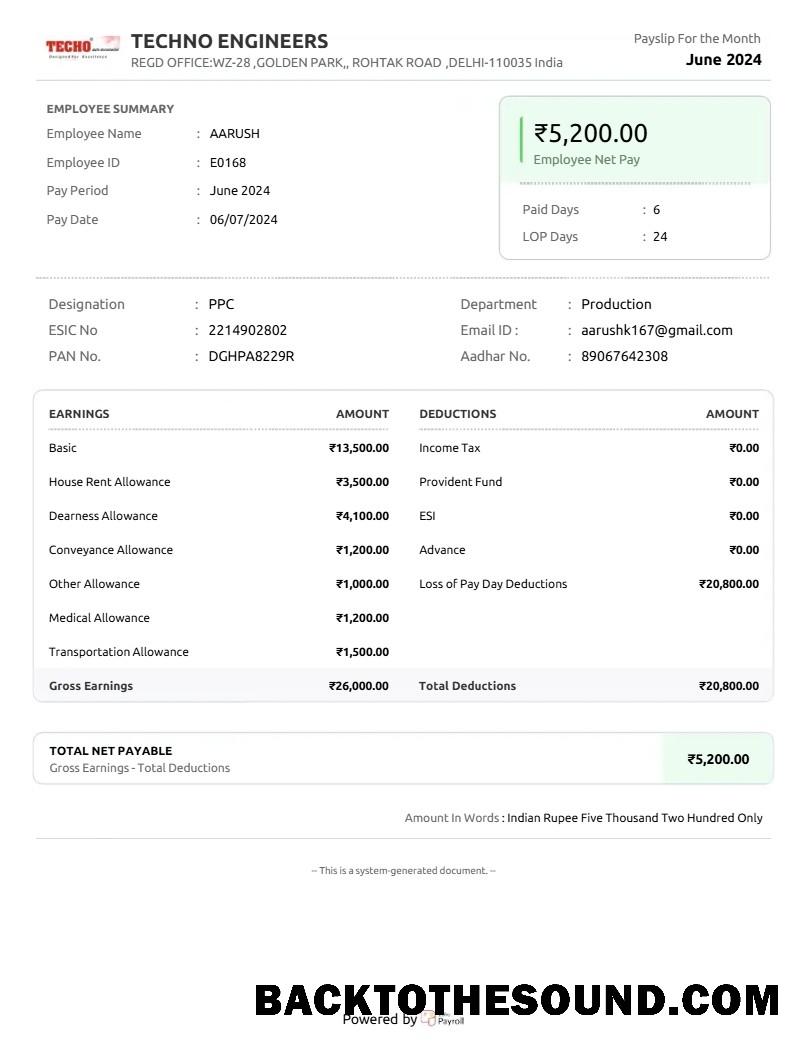Select employee name AARUSH
The image size is (808, 1045).
tap(235, 133)
